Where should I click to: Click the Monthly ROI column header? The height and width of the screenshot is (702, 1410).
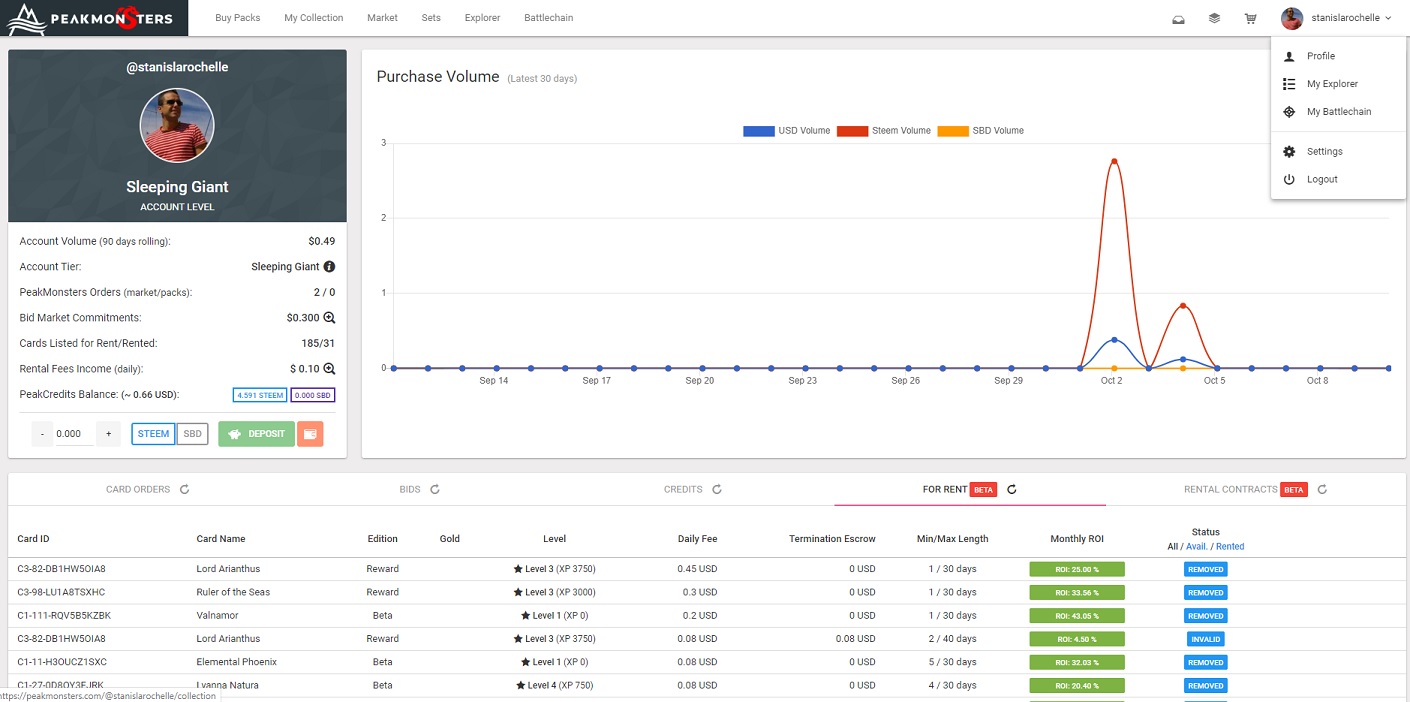(1077, 539)
